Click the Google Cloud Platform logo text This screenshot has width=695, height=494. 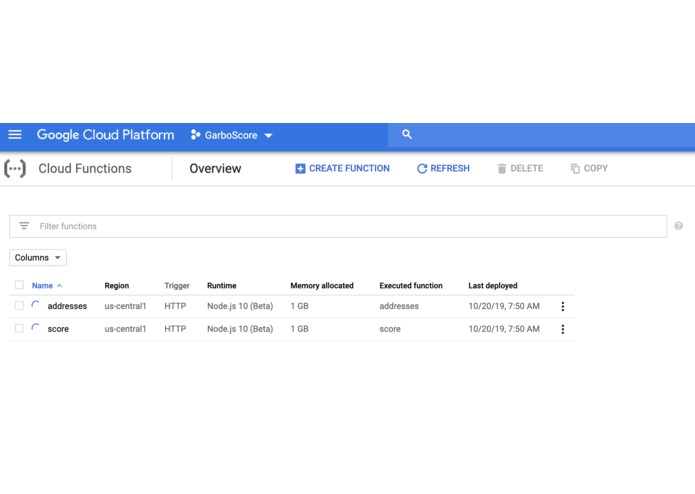click(x=105, y=135)
